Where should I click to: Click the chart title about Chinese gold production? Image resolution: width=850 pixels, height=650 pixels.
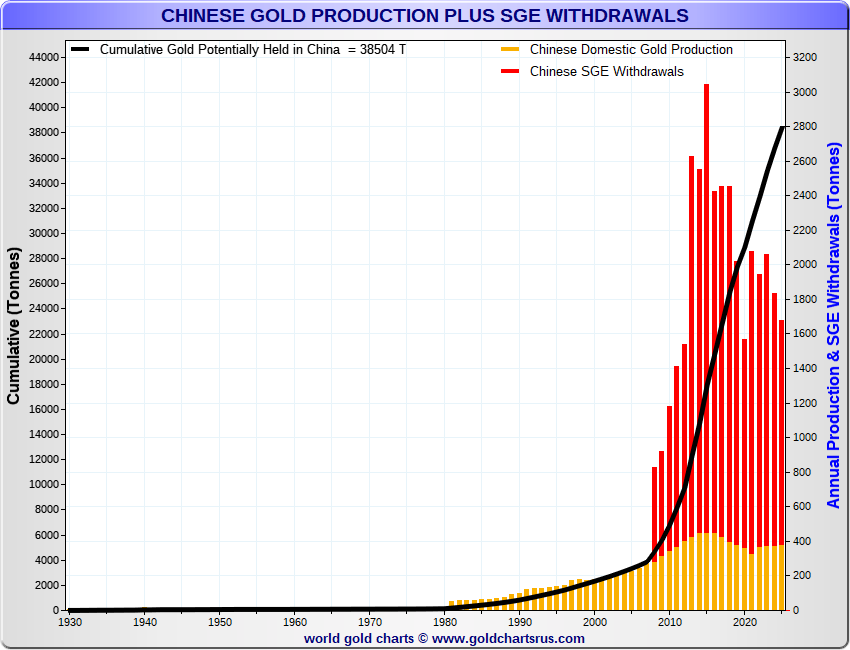point(425,16)
